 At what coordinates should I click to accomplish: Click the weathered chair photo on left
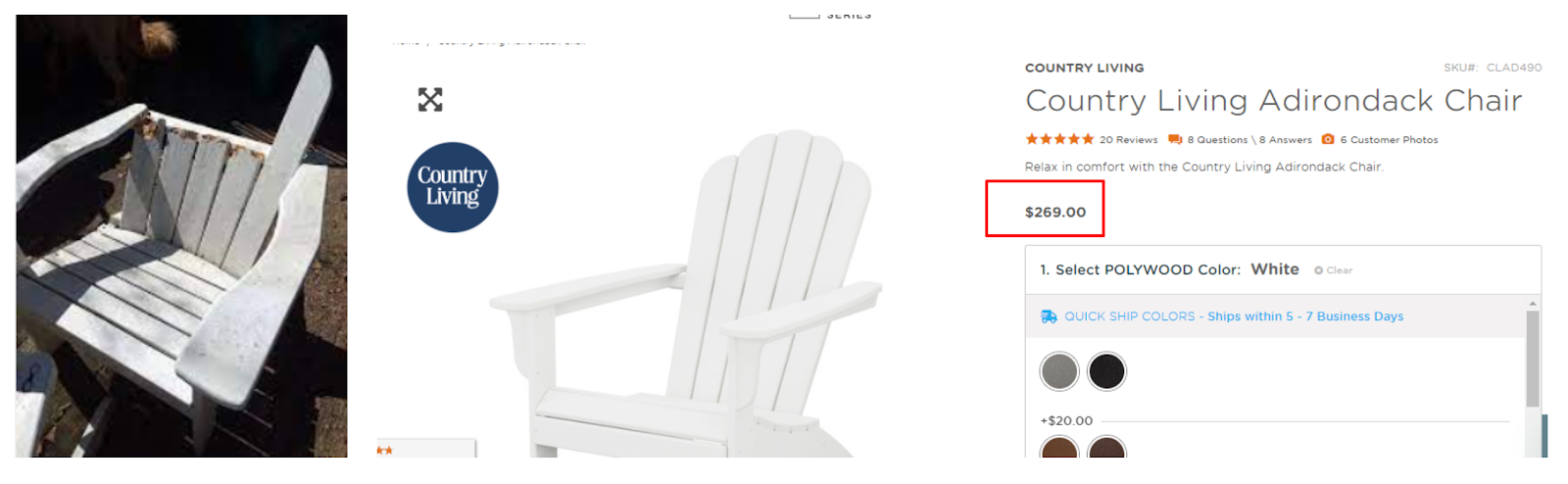pyautogui.click(x=181, y=236)
